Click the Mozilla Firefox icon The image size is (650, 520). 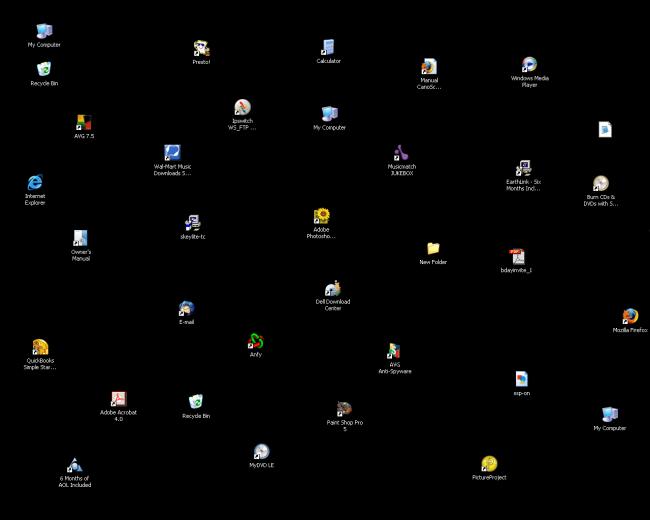[x=630, y=317]
